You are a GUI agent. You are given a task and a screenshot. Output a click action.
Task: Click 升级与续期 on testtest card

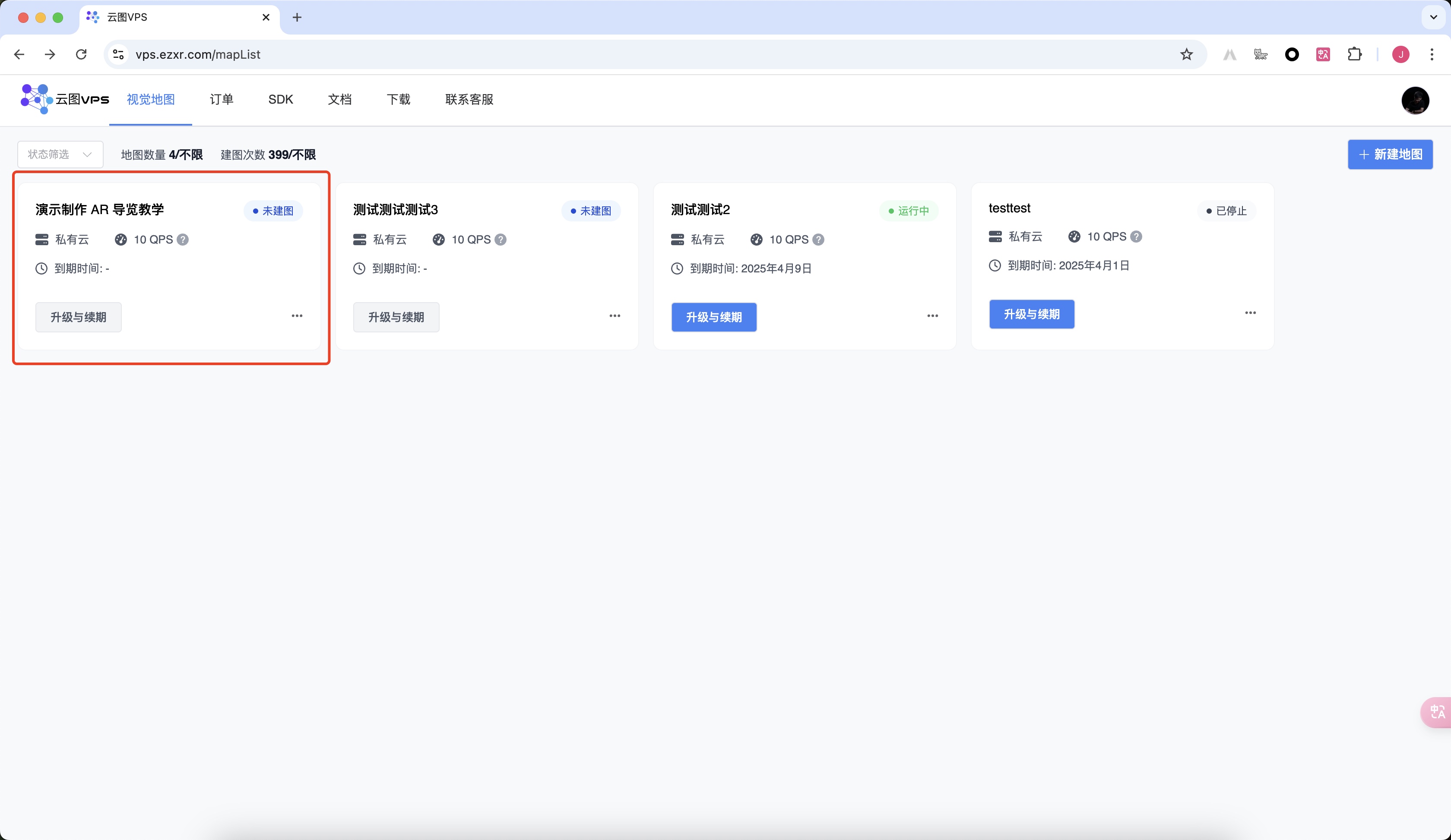point(1031,314)
